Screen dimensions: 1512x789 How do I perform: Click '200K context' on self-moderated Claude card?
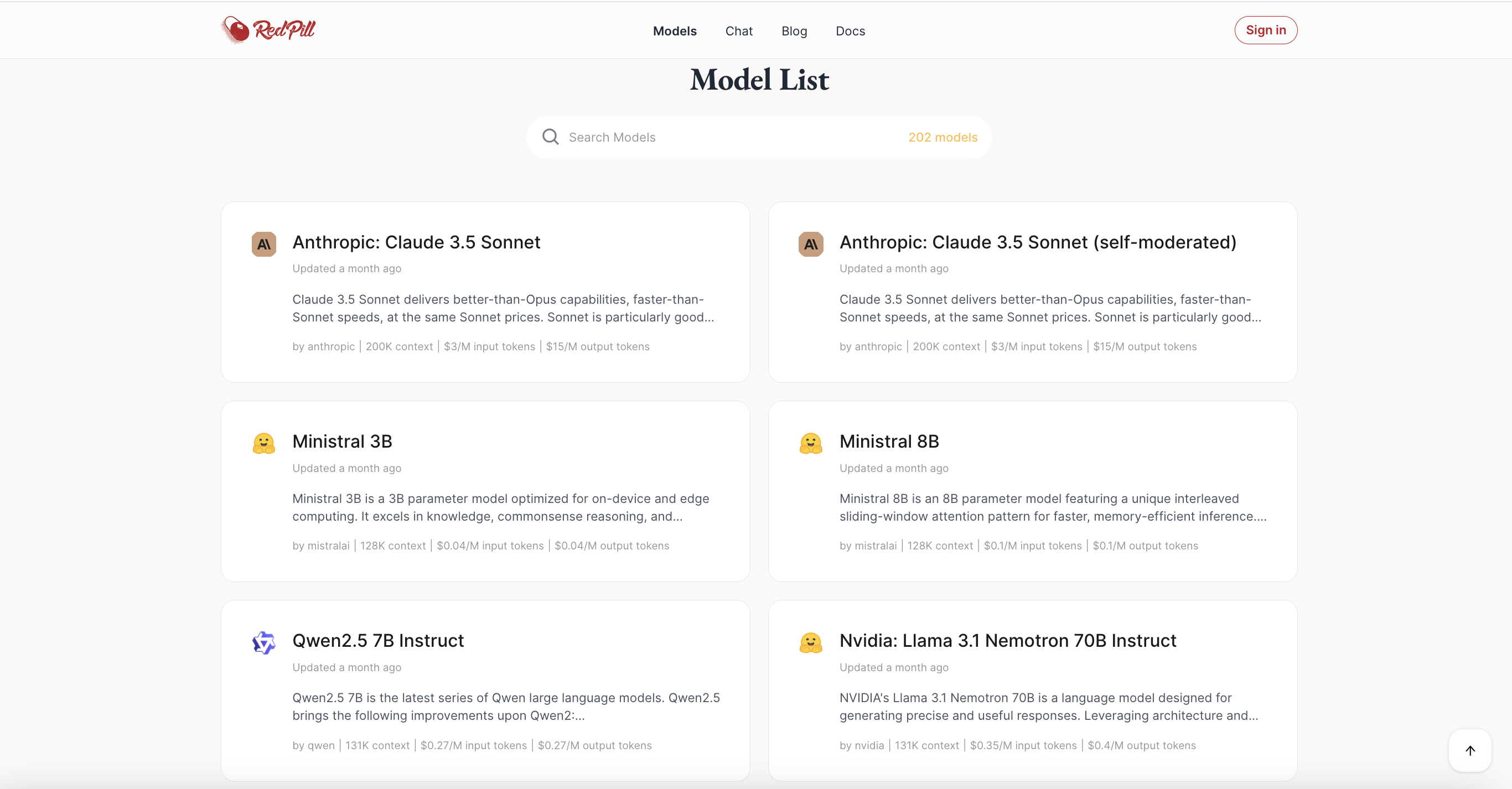(x=946, y=346)
